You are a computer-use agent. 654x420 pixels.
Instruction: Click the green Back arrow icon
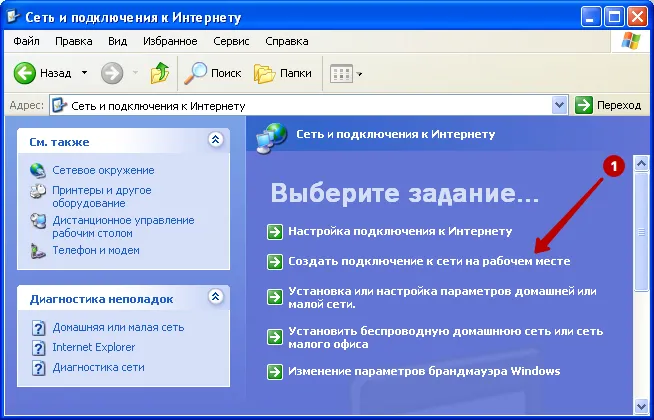(24, 73)
